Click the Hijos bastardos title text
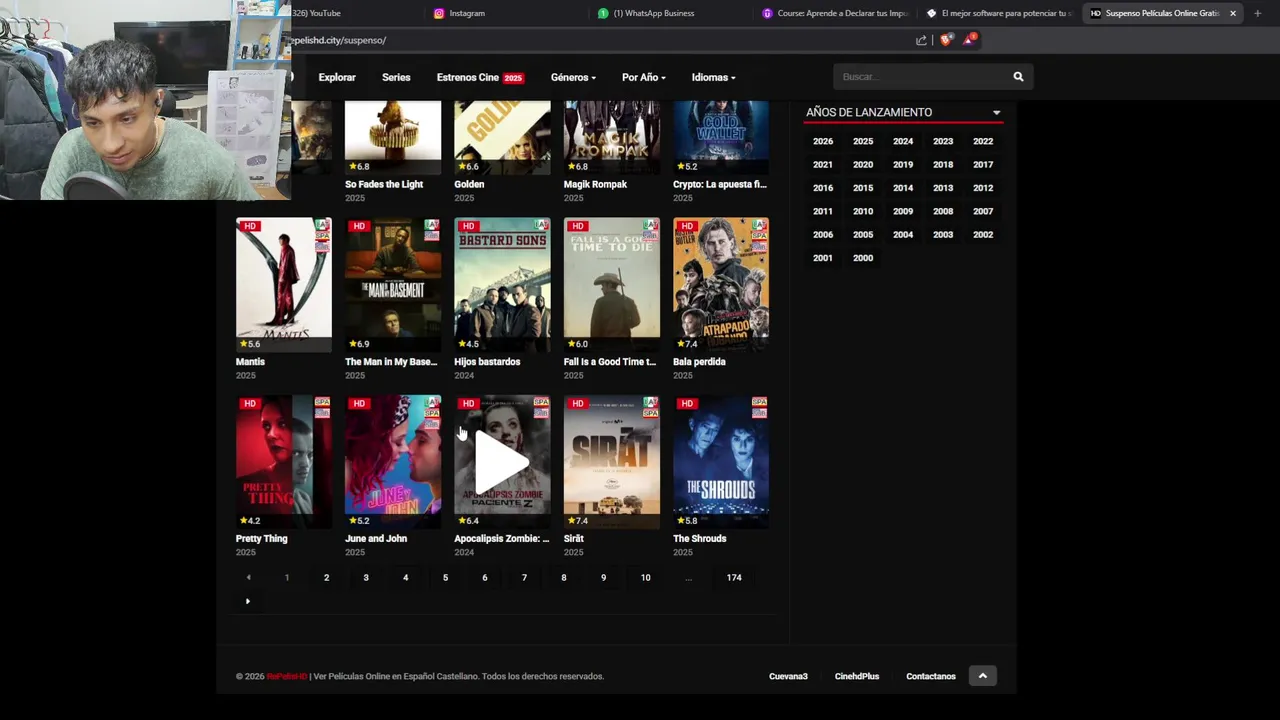This screenshot has height=720, width=1280. [487, 362]
